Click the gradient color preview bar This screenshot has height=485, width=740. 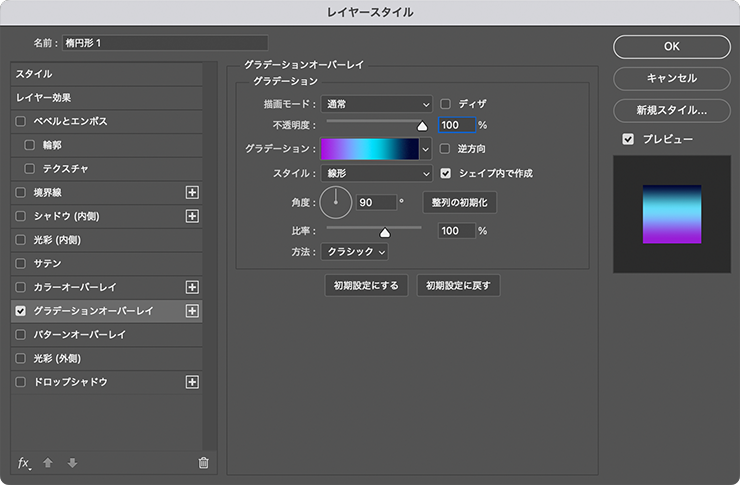click(369, 149)
